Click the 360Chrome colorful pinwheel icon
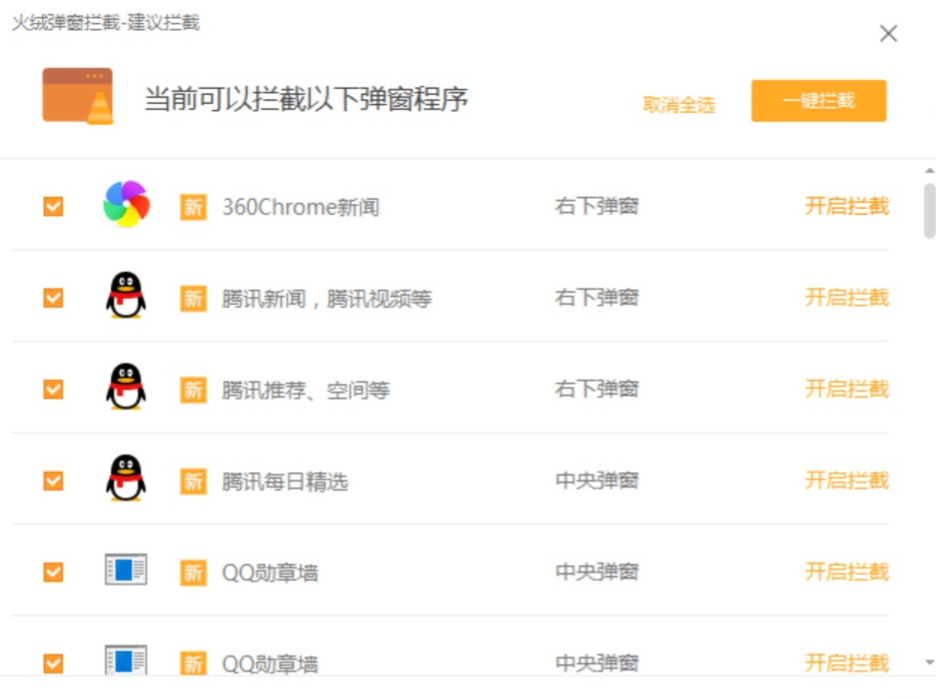The height and width of the screenshot is (699, 936). (126, 204)
